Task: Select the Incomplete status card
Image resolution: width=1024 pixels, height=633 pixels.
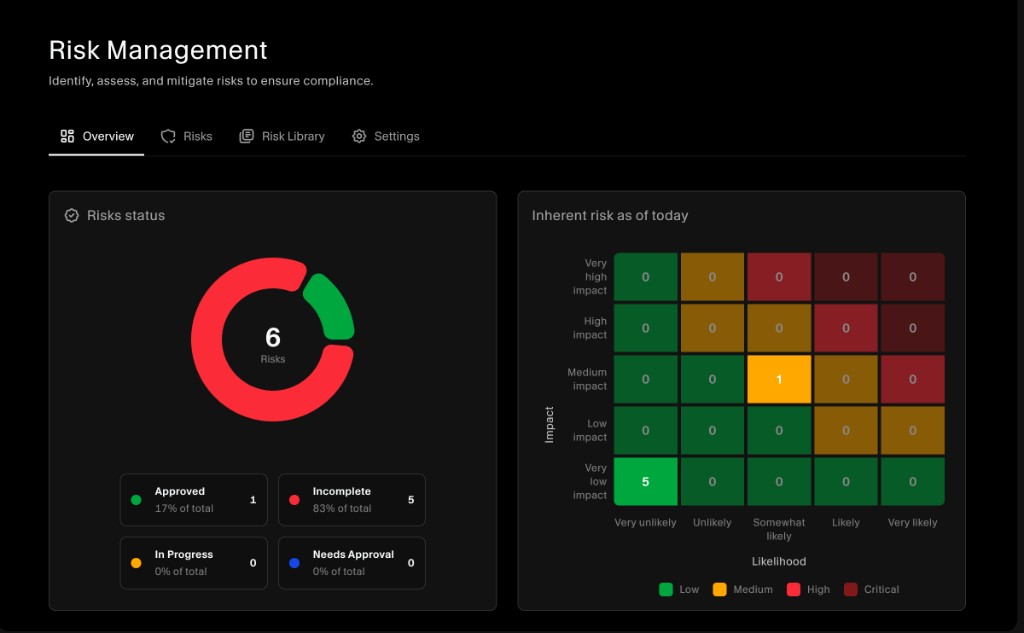Action: click(x=352, y=500)
